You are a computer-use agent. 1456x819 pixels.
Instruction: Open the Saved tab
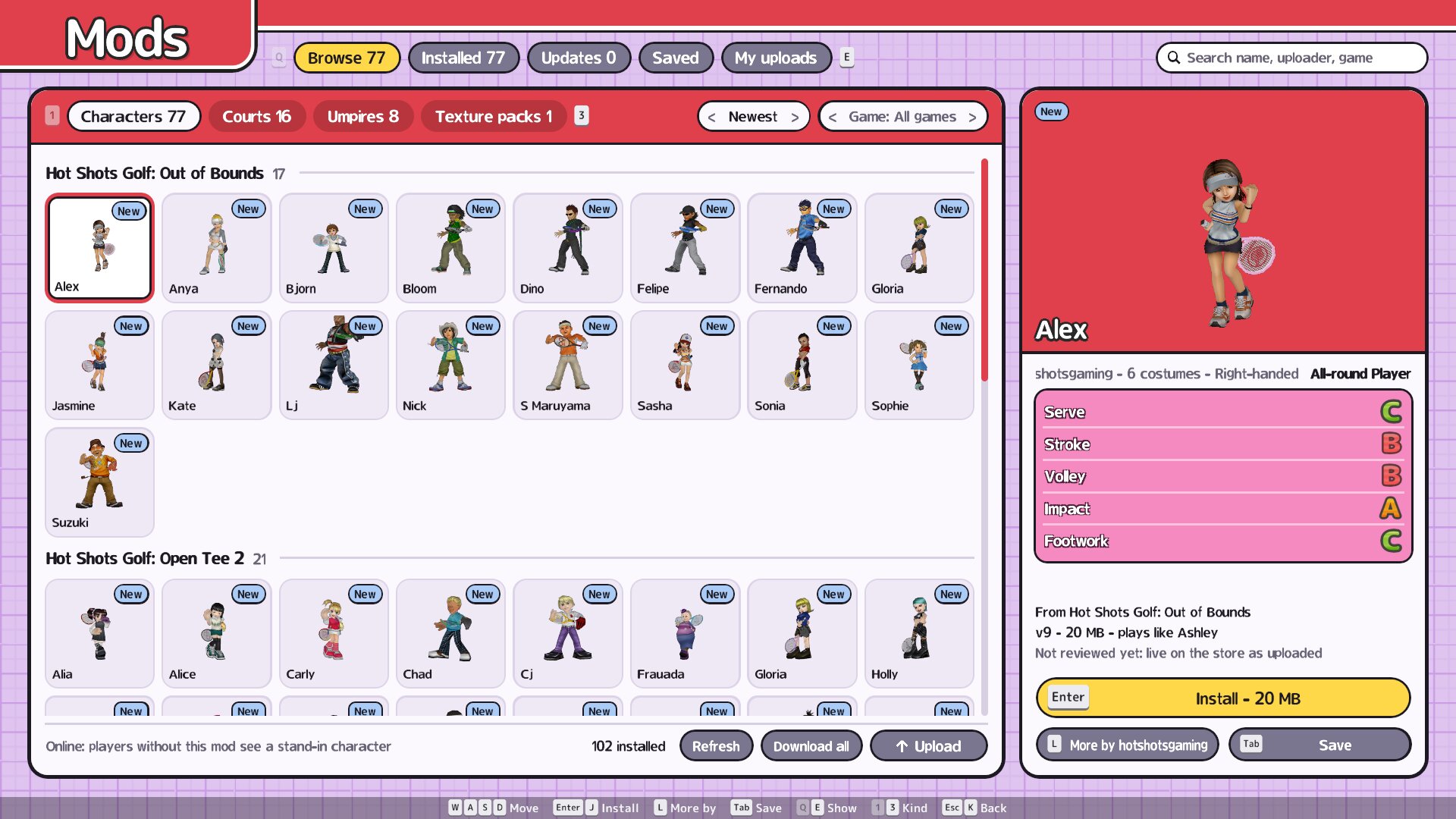pos(676,58)
